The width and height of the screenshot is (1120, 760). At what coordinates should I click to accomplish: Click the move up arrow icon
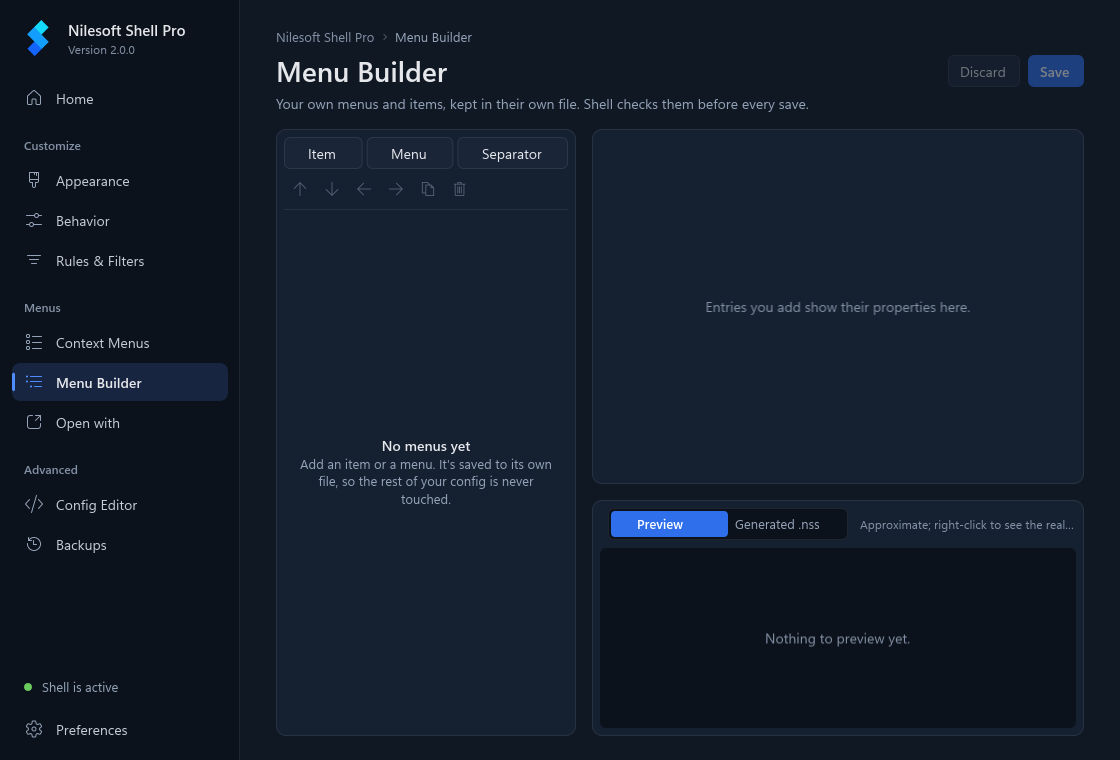click(300, 189)
